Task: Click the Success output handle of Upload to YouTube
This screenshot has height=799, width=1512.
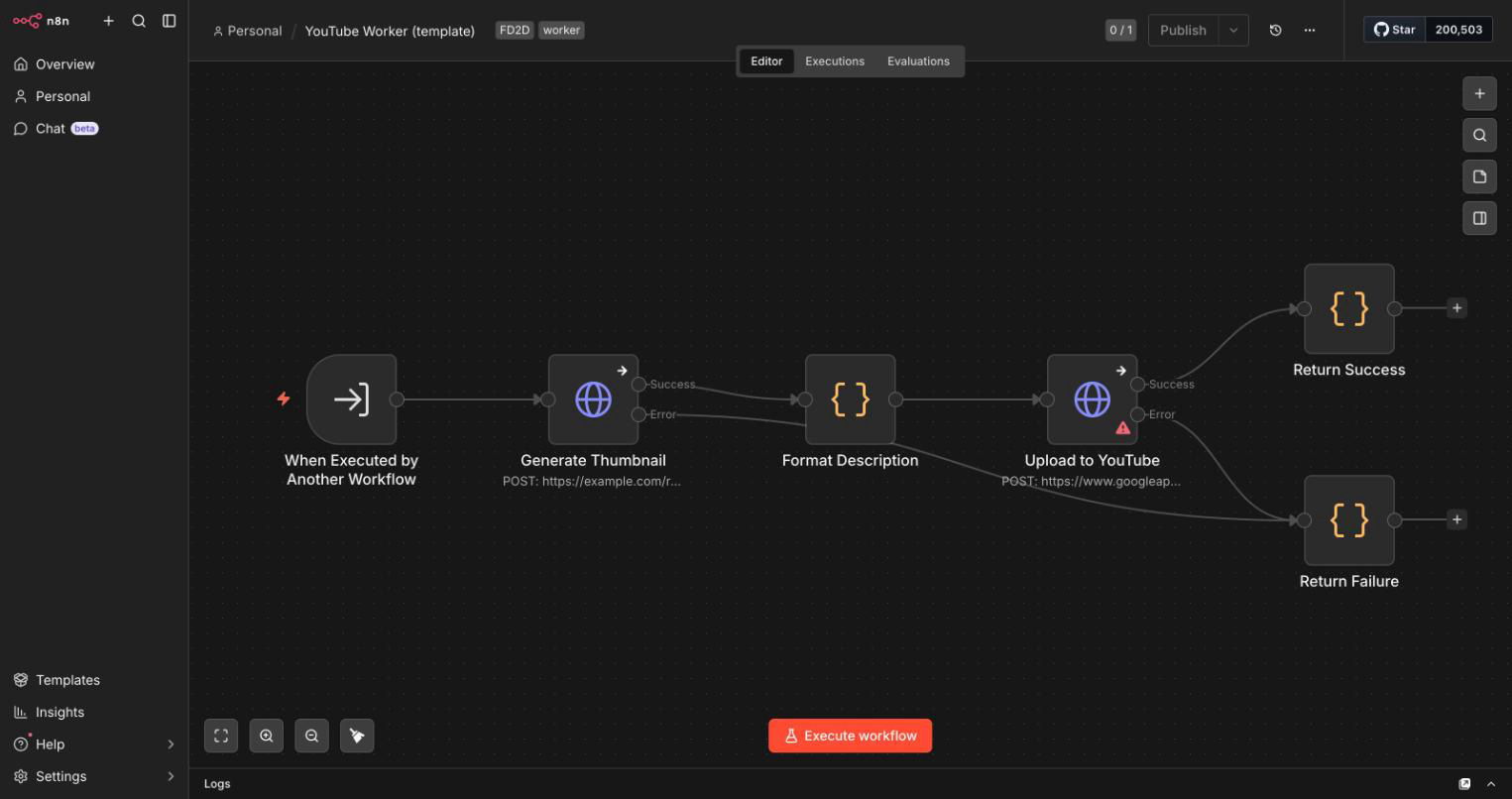Action: coord(1138,385)
